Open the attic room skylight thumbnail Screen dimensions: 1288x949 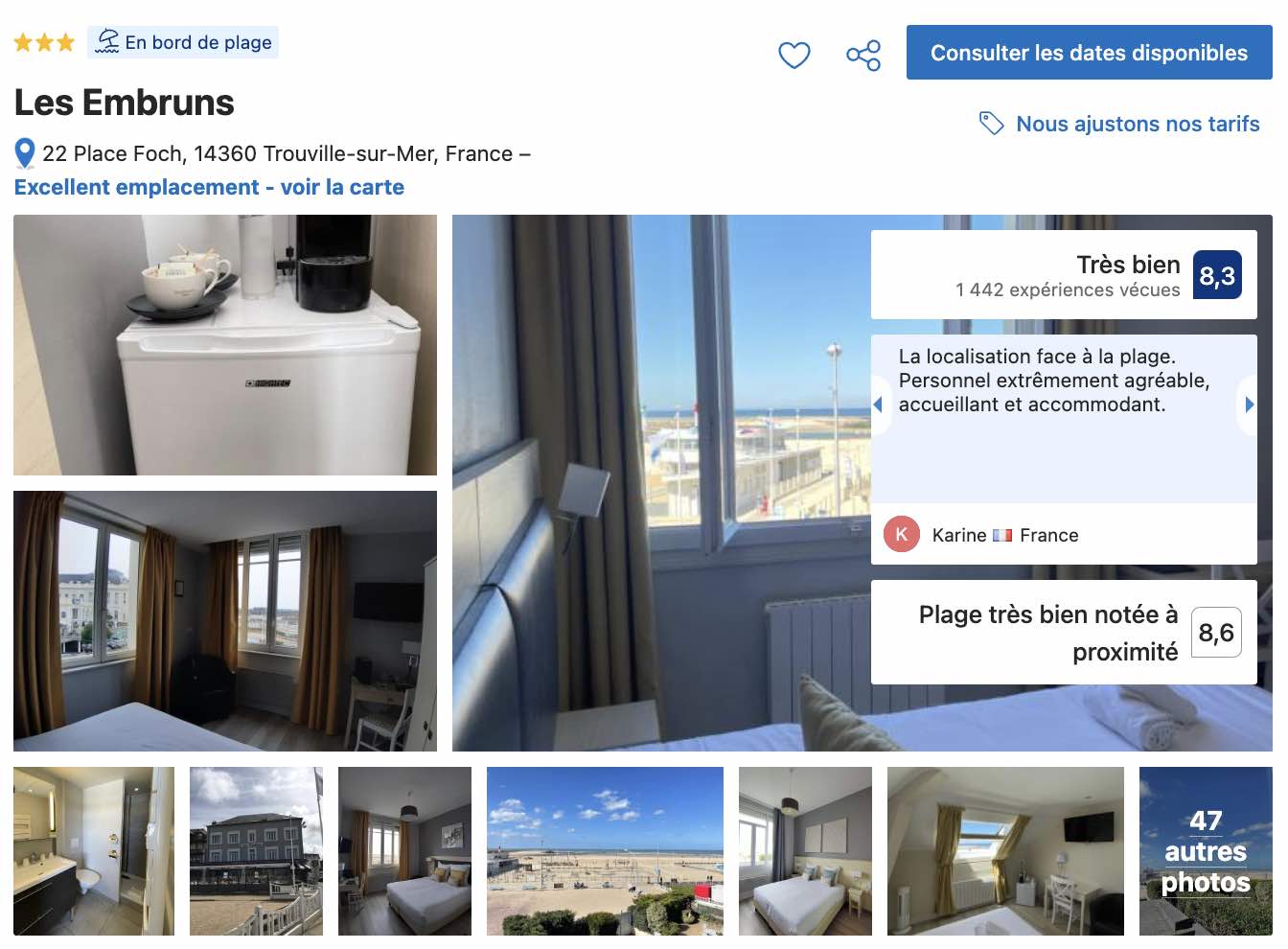[1005, 851]
